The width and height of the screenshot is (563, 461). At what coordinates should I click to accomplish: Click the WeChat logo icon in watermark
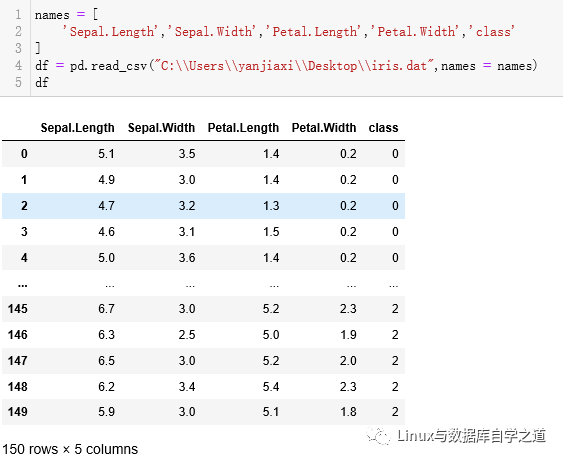(378, 436)
